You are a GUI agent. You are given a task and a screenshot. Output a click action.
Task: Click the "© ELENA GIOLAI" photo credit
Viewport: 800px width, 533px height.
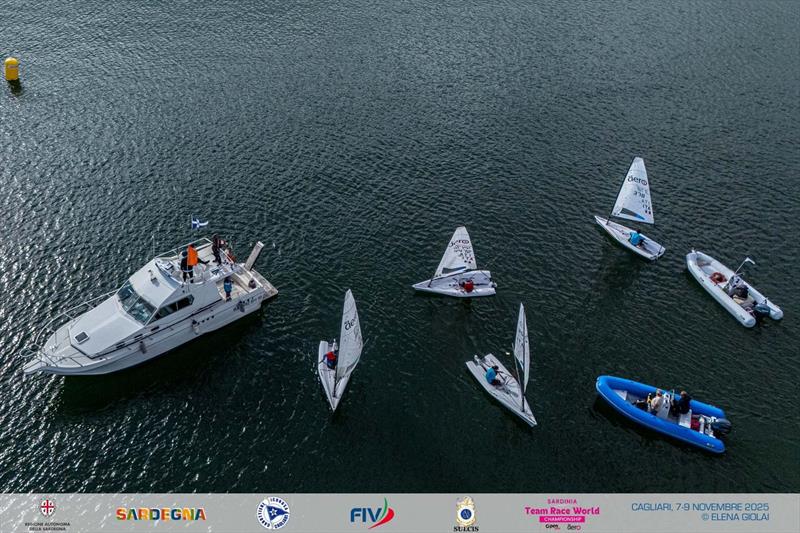click(735, 517)
